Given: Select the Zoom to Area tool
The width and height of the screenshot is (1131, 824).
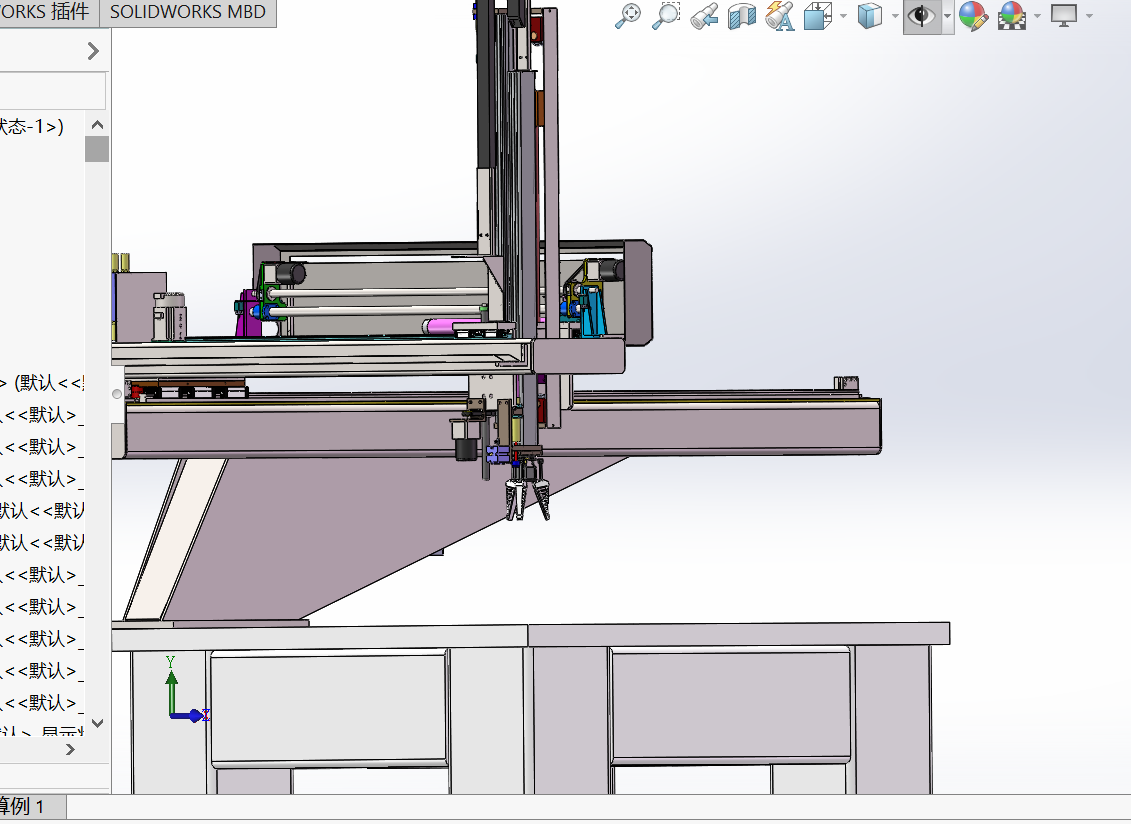Looking at the screenshot, I should tap(666, 15).
